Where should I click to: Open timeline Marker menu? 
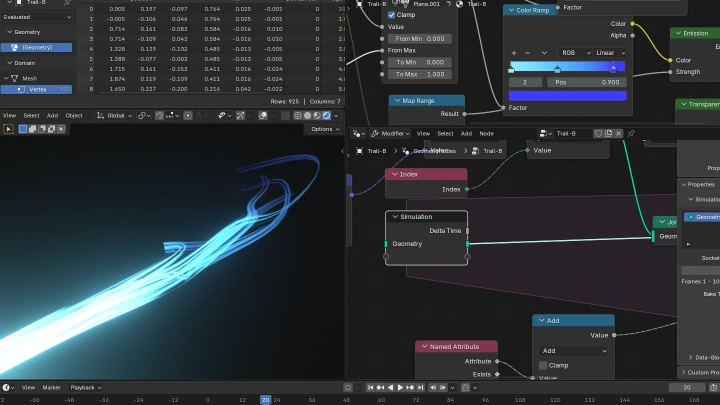[x=51, y=388]
